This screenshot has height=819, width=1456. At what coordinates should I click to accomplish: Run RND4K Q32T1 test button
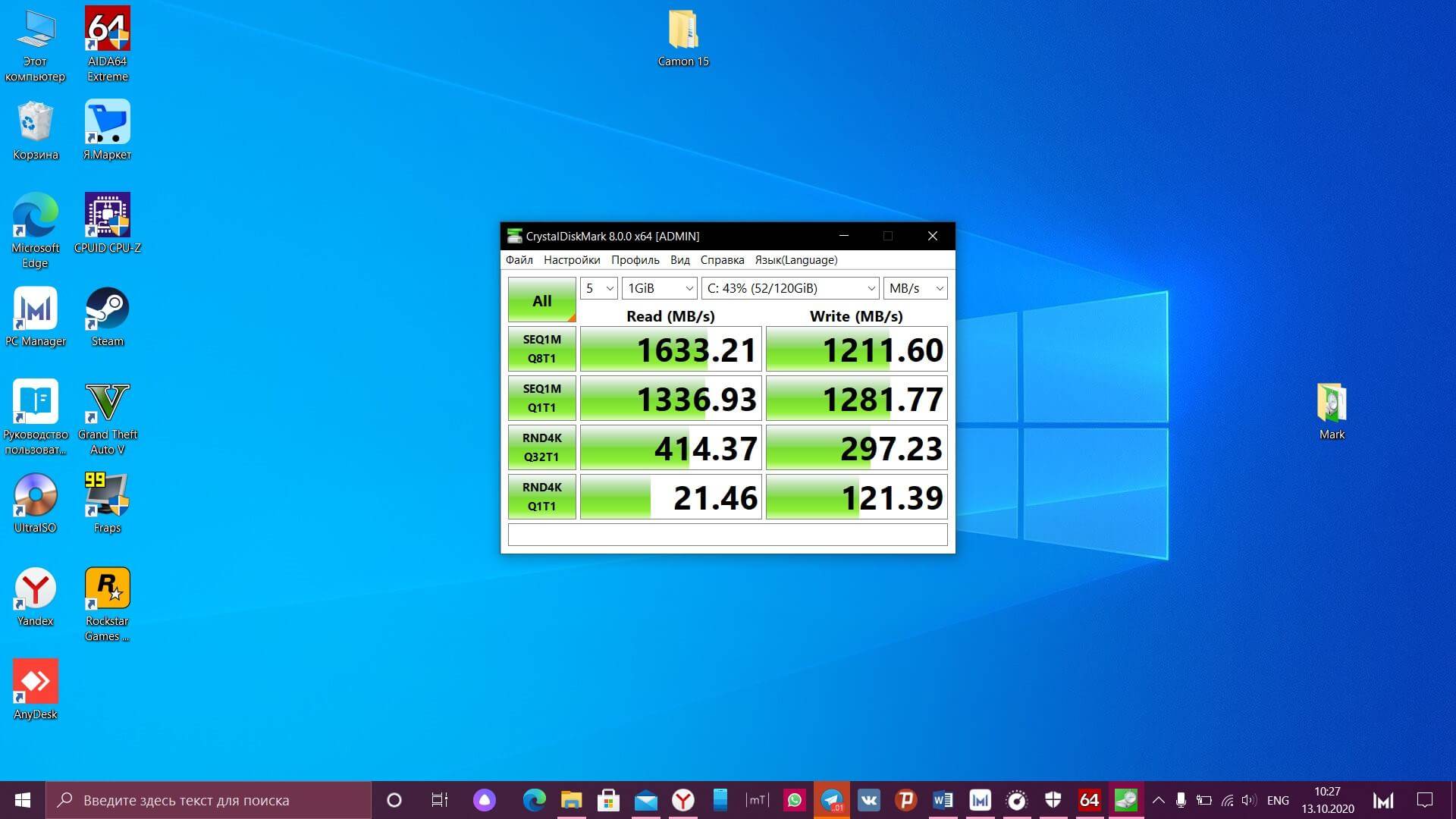pos(541,447)
